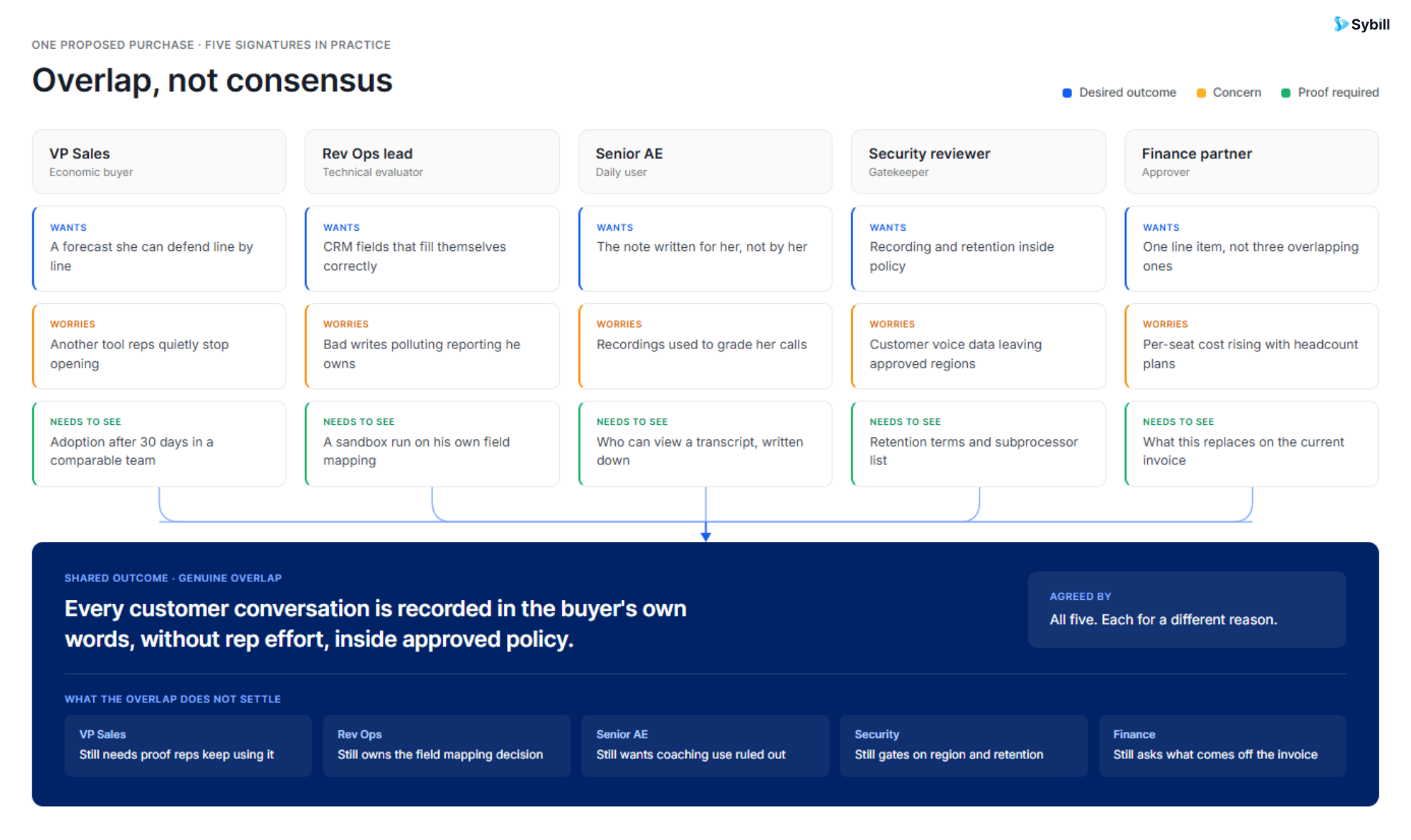The height and width of the screenshot is (840, 1411).
Task: Click the 'Daily user' subtitle
Action: [621, 173]
